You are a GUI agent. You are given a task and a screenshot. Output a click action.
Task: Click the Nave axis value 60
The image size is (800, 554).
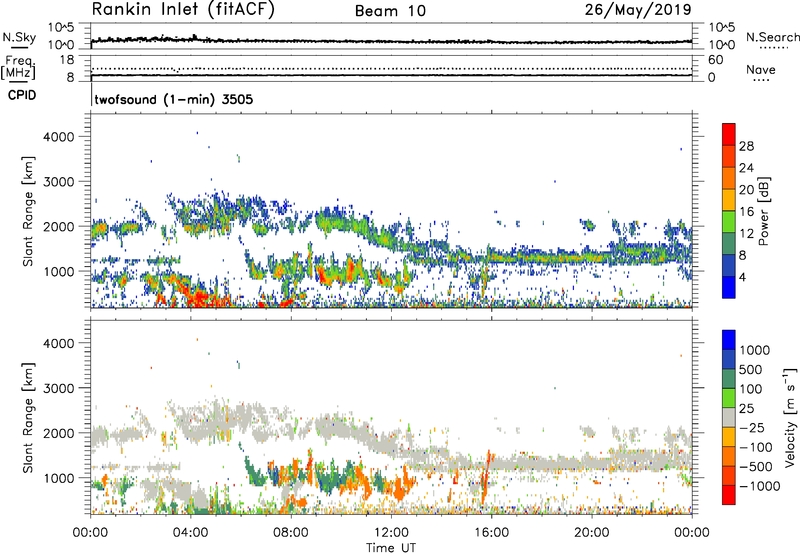[715, 60]
